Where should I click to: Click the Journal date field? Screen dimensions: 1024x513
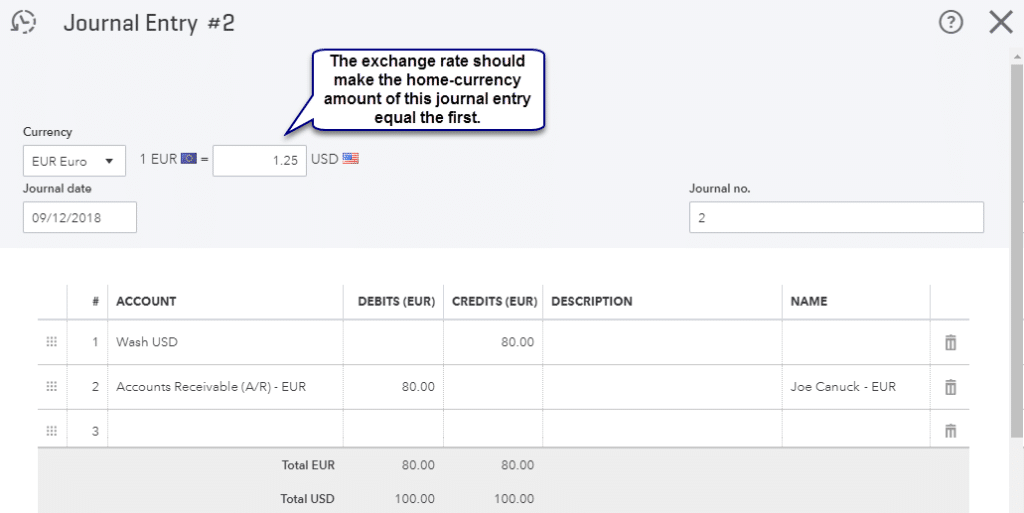[80, 217]
